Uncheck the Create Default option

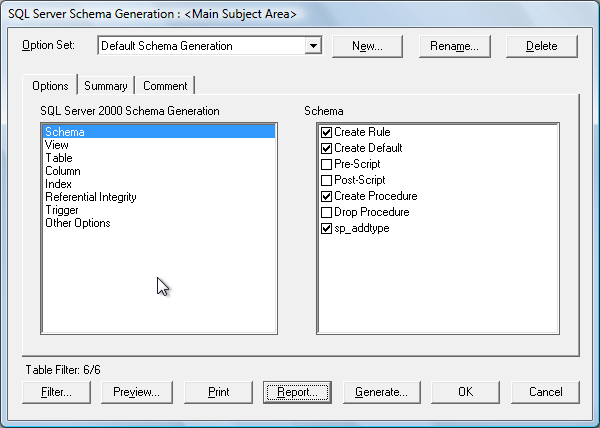(x=326, y=148)
